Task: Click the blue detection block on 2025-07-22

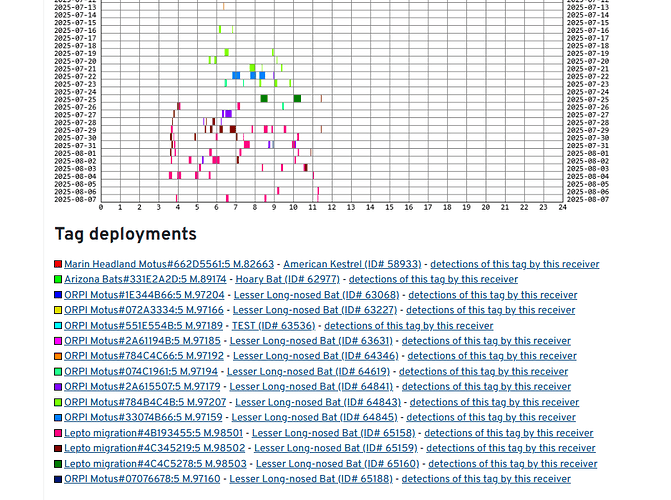Action: (236, 76)
